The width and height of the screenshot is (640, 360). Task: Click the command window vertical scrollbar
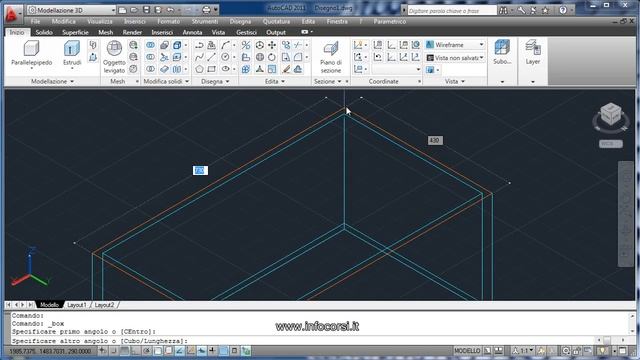[632, 323]
